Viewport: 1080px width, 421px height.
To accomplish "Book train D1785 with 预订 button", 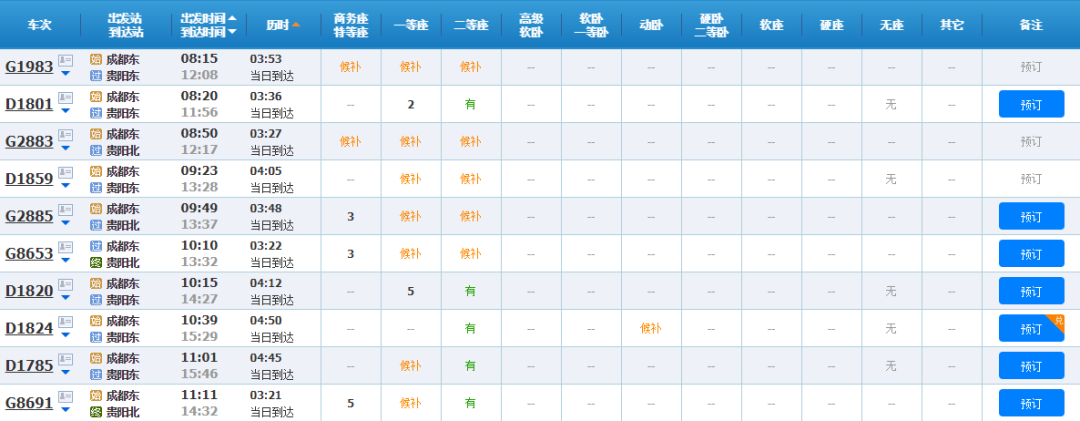I will pos(1031,366).
